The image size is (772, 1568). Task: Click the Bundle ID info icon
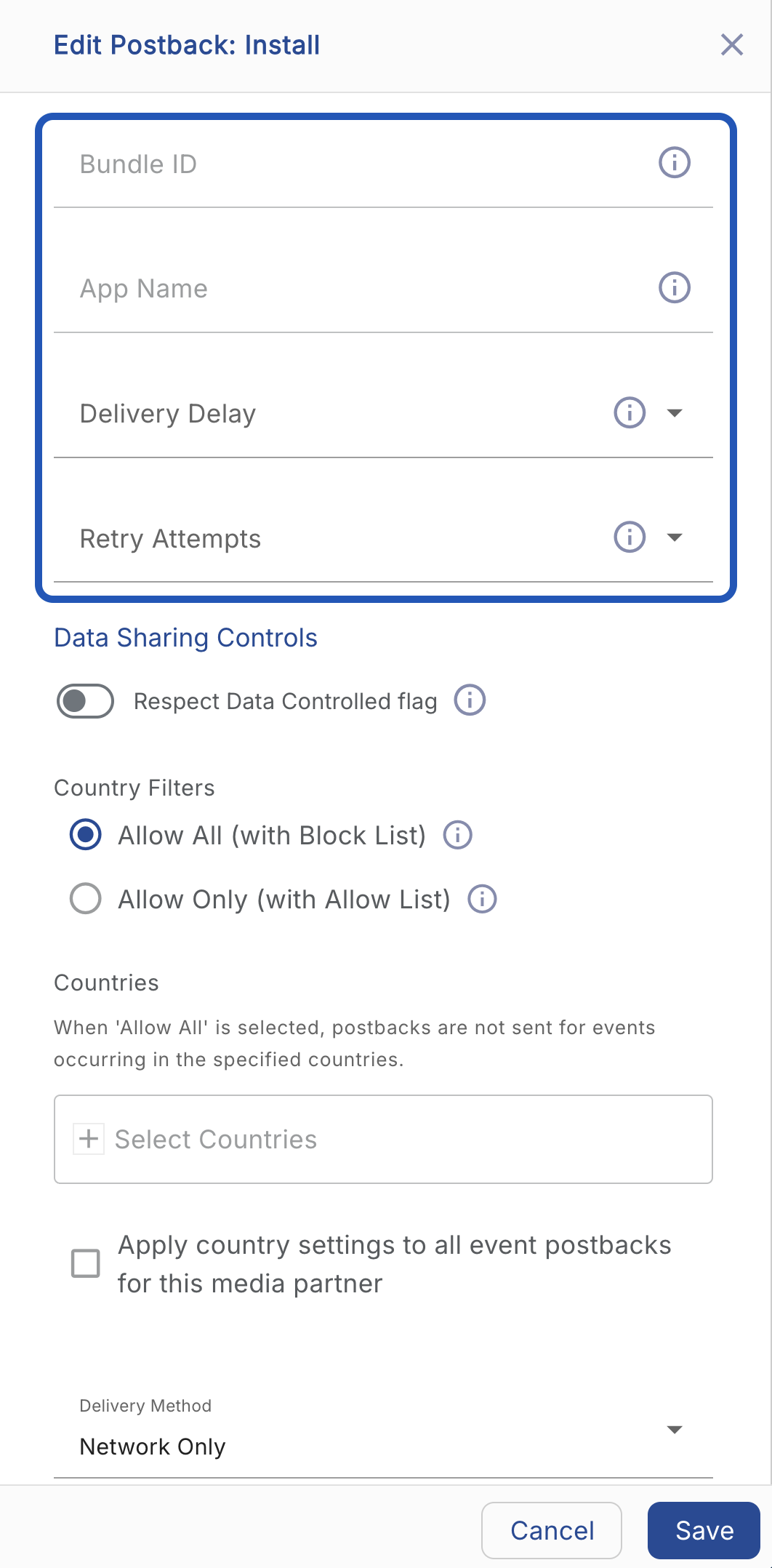(674, 163)
